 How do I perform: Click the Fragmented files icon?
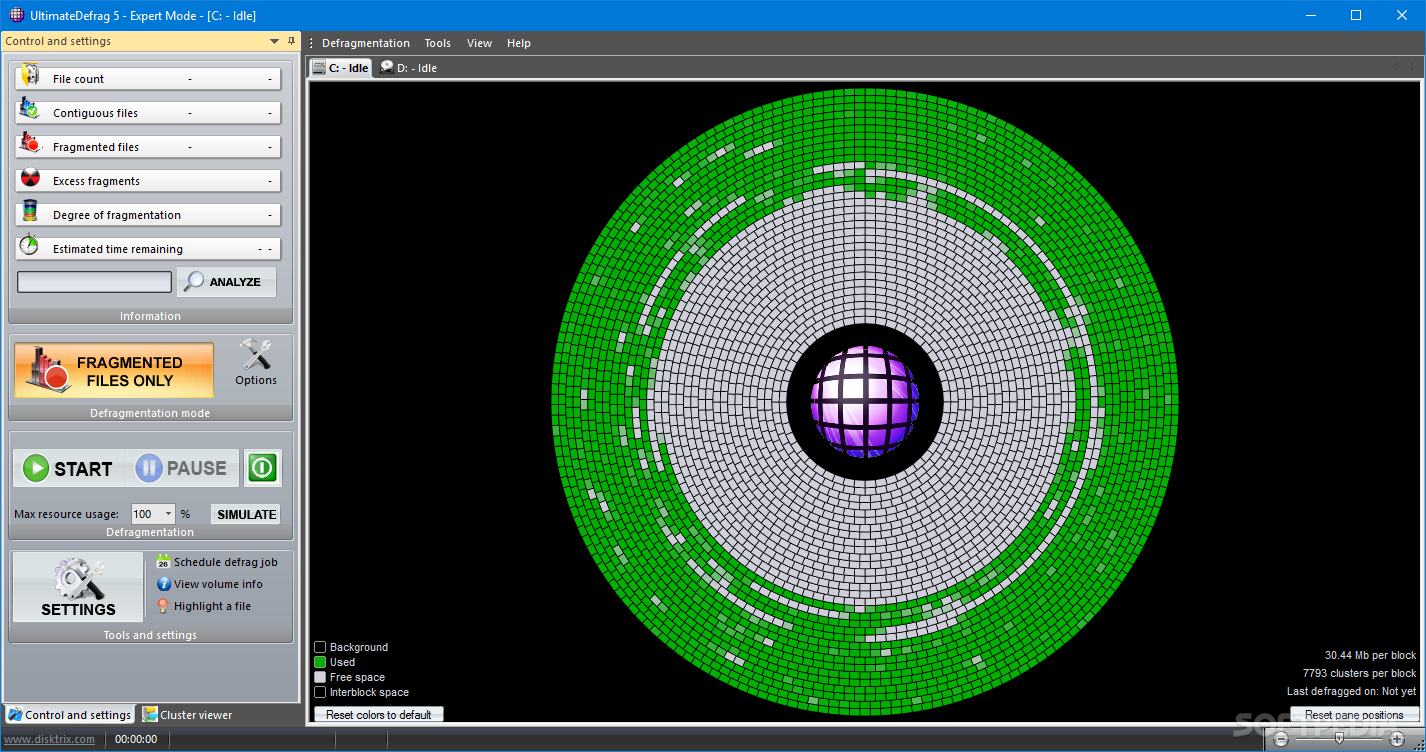pyautogui.click(x=29, y=144)
